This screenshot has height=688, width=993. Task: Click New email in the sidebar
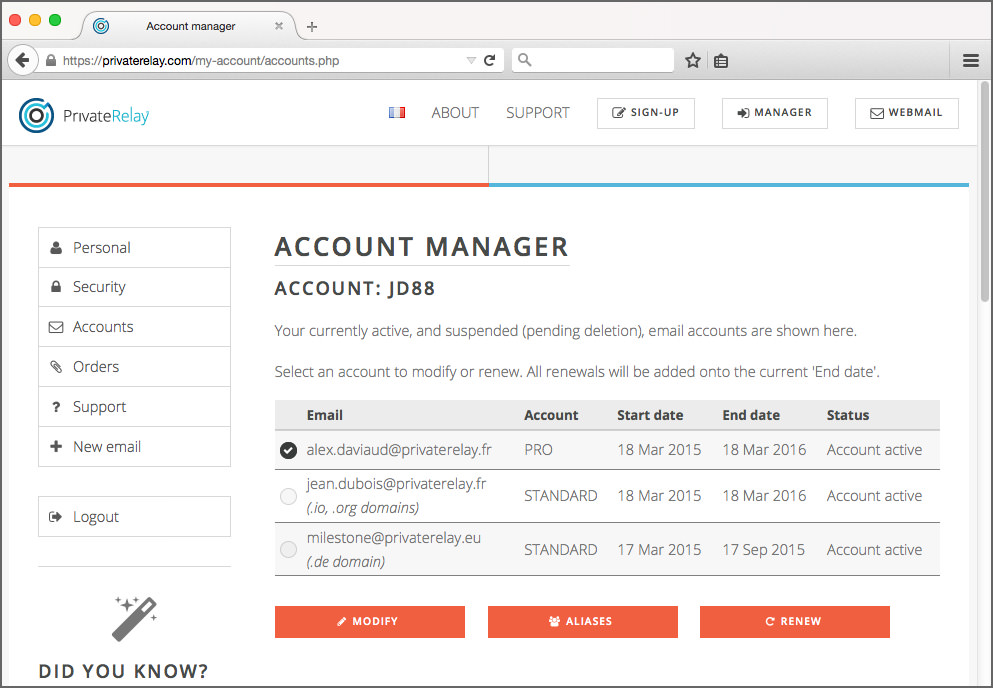134,447
